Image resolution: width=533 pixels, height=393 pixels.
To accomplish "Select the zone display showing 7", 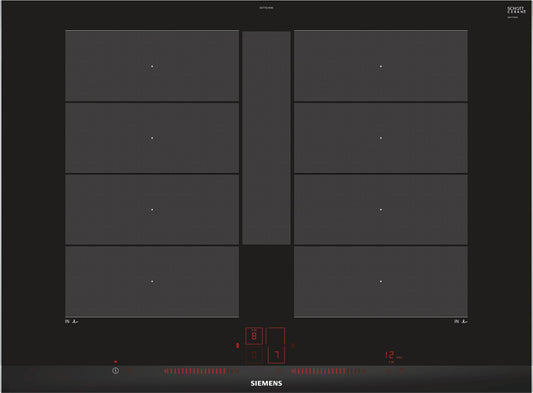I will click(x=276, y=355).
